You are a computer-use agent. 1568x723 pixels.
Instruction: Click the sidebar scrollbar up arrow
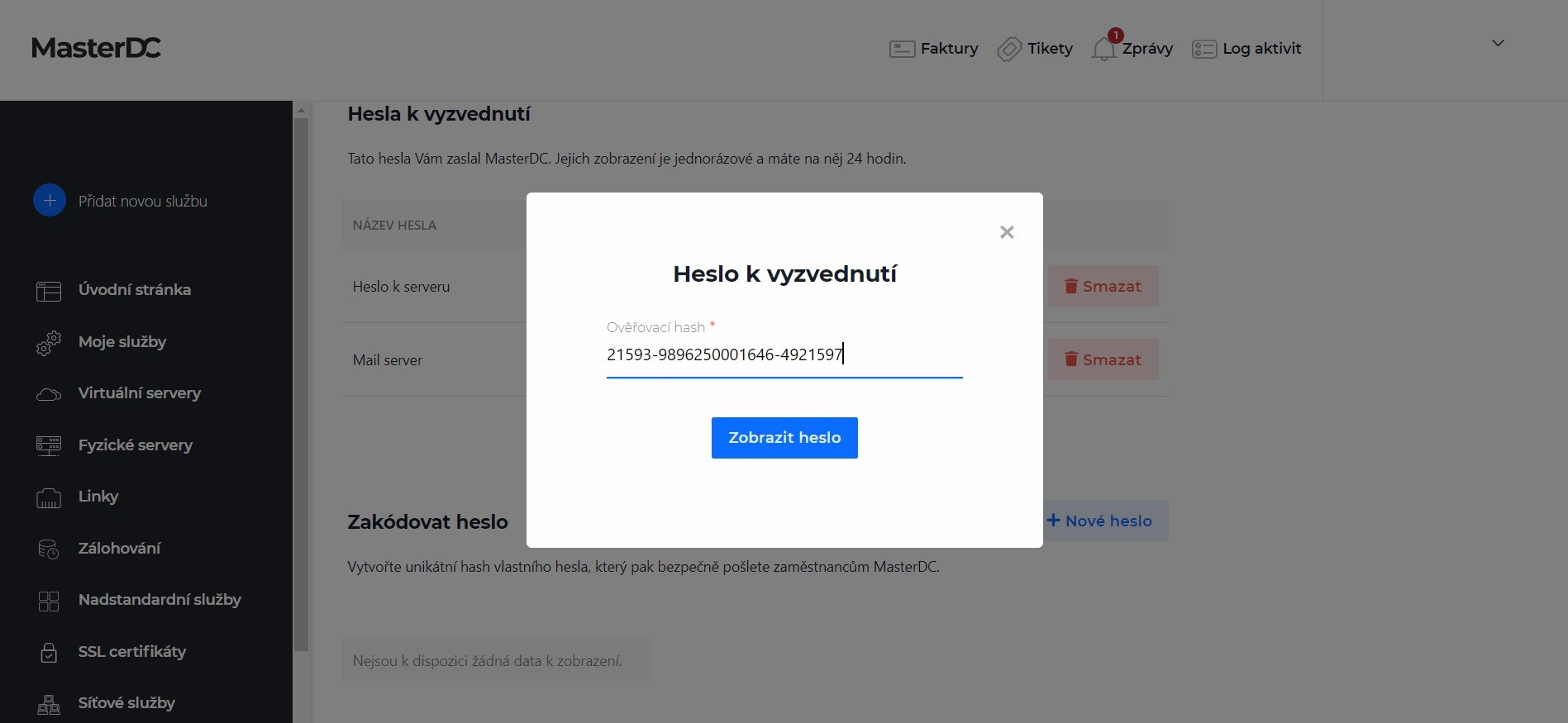point(302,109)
